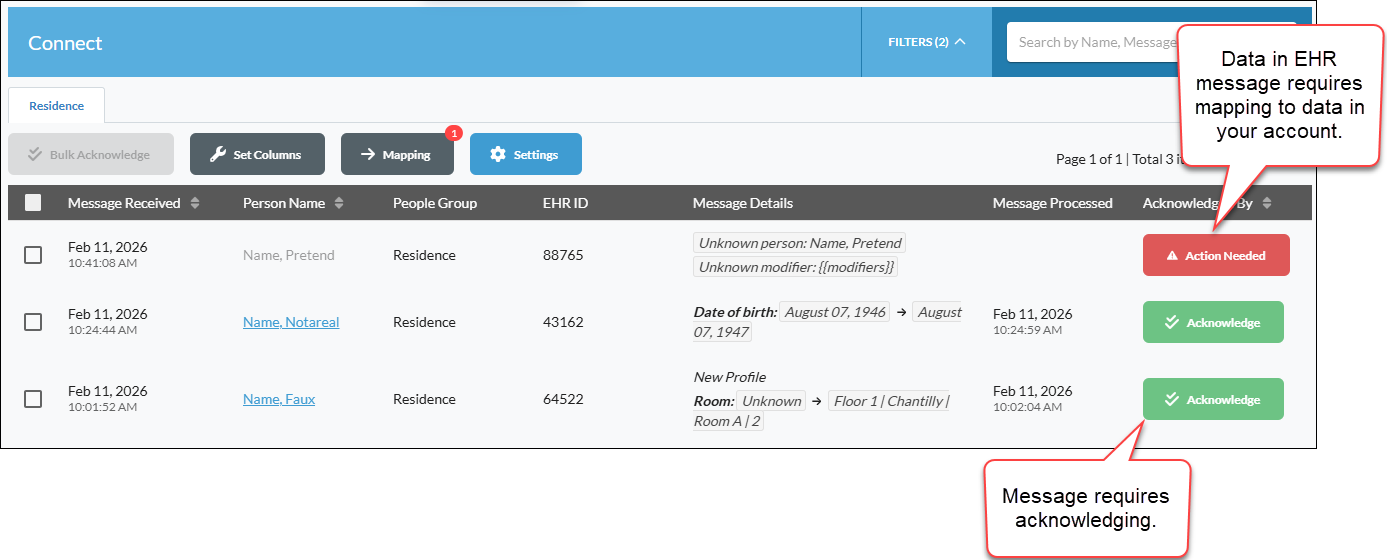Click the double-check icon for Name, Notareal
Image resolution: width=1387 pixels, height=560 pixels.
(1173, 323)
